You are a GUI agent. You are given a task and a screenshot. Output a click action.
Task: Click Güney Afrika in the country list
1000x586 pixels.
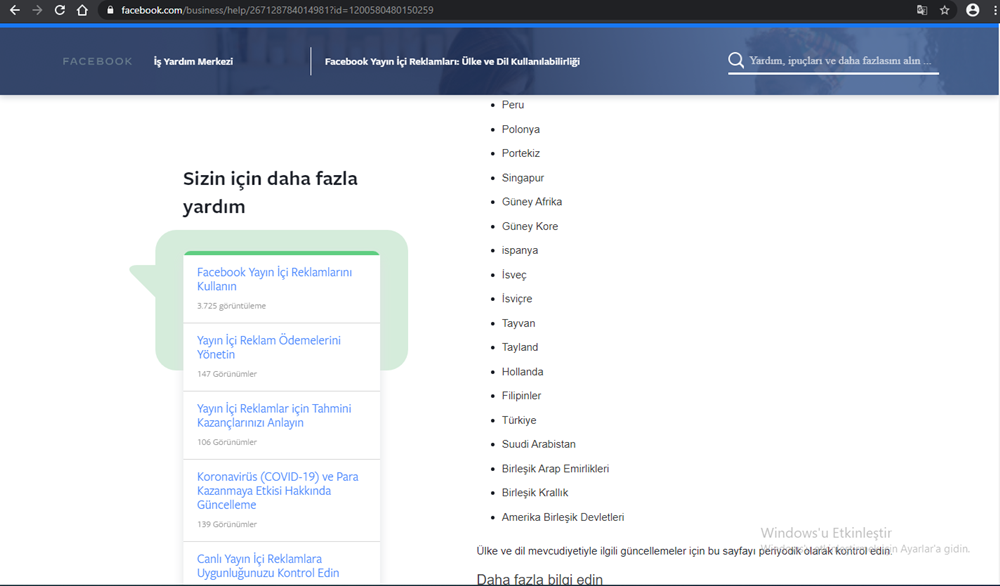coord(532,201)
